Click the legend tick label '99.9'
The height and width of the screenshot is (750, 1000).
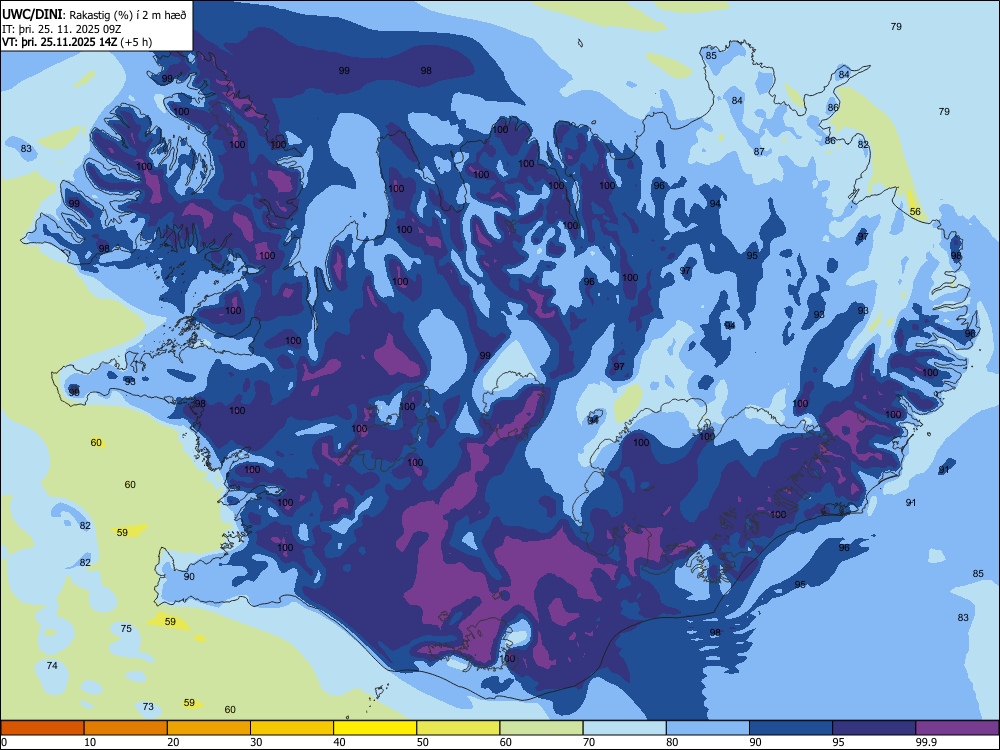[x=925, y=742]
